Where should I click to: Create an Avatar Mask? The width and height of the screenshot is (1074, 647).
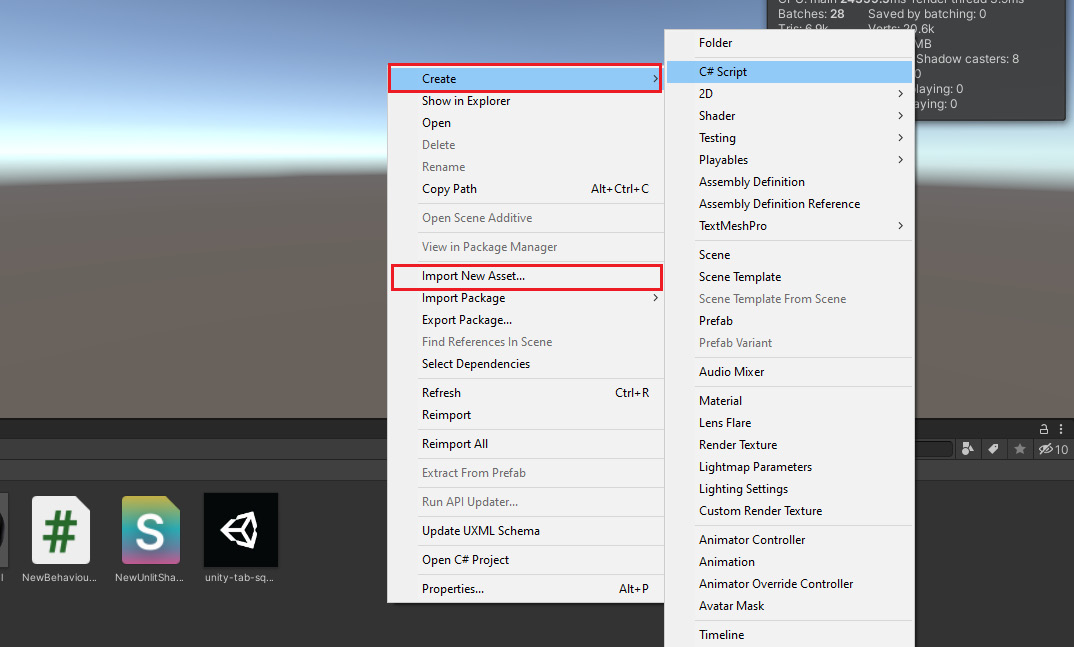tap(789, 606)
